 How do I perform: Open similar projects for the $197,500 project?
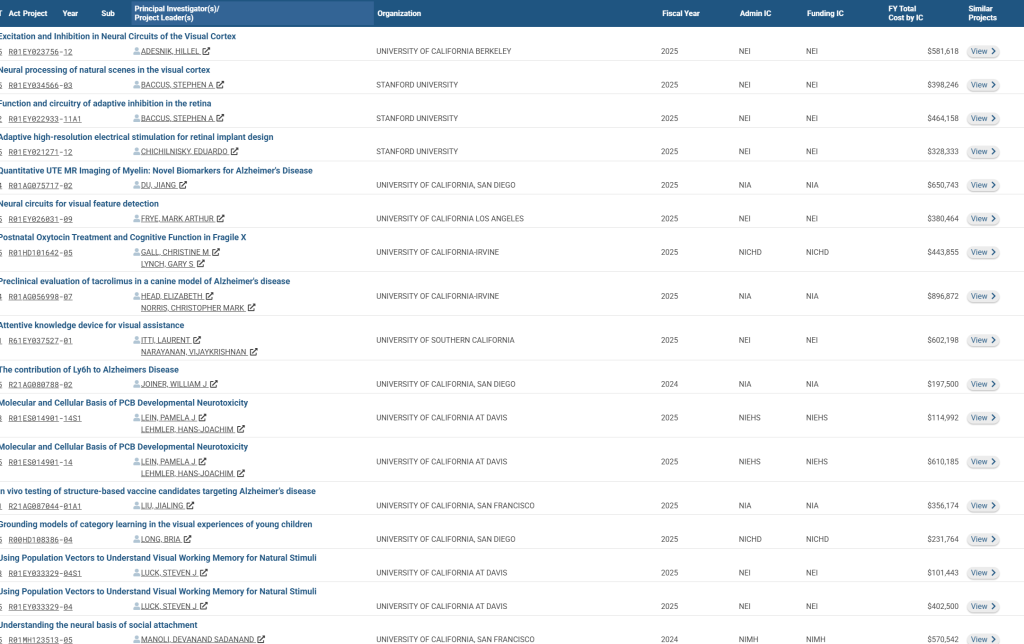(983, 384)
